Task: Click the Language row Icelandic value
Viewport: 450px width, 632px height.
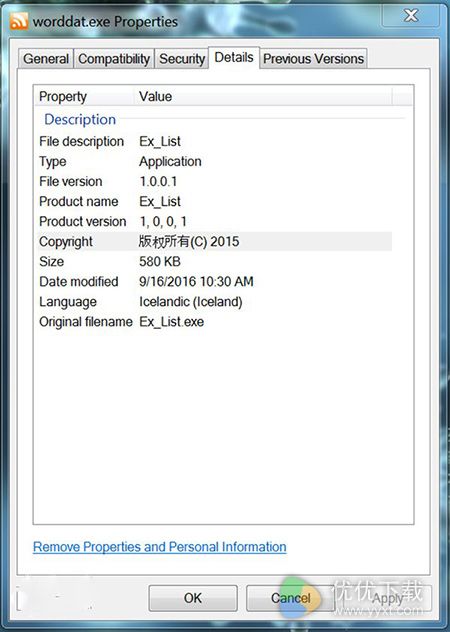Action: pyautogui.click(x=191, y=301)
